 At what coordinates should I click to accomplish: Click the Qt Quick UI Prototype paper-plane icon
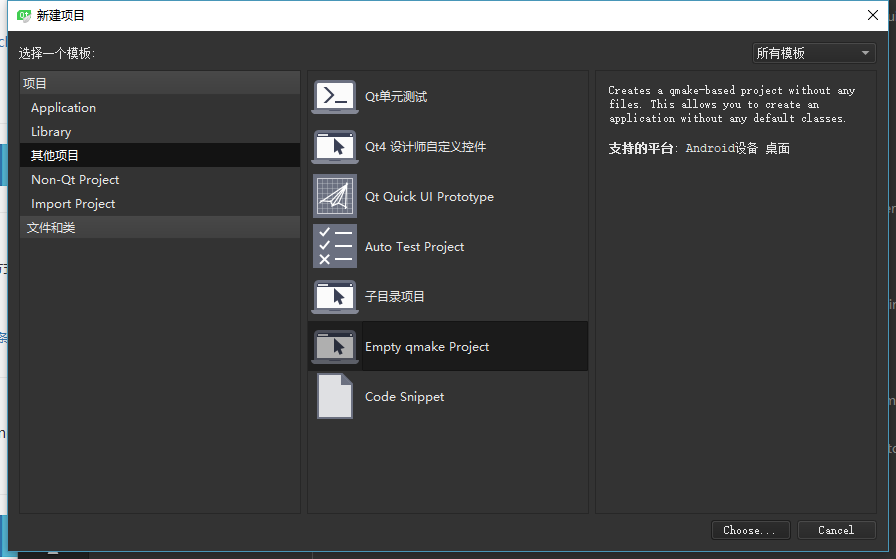tap(335, 196)
